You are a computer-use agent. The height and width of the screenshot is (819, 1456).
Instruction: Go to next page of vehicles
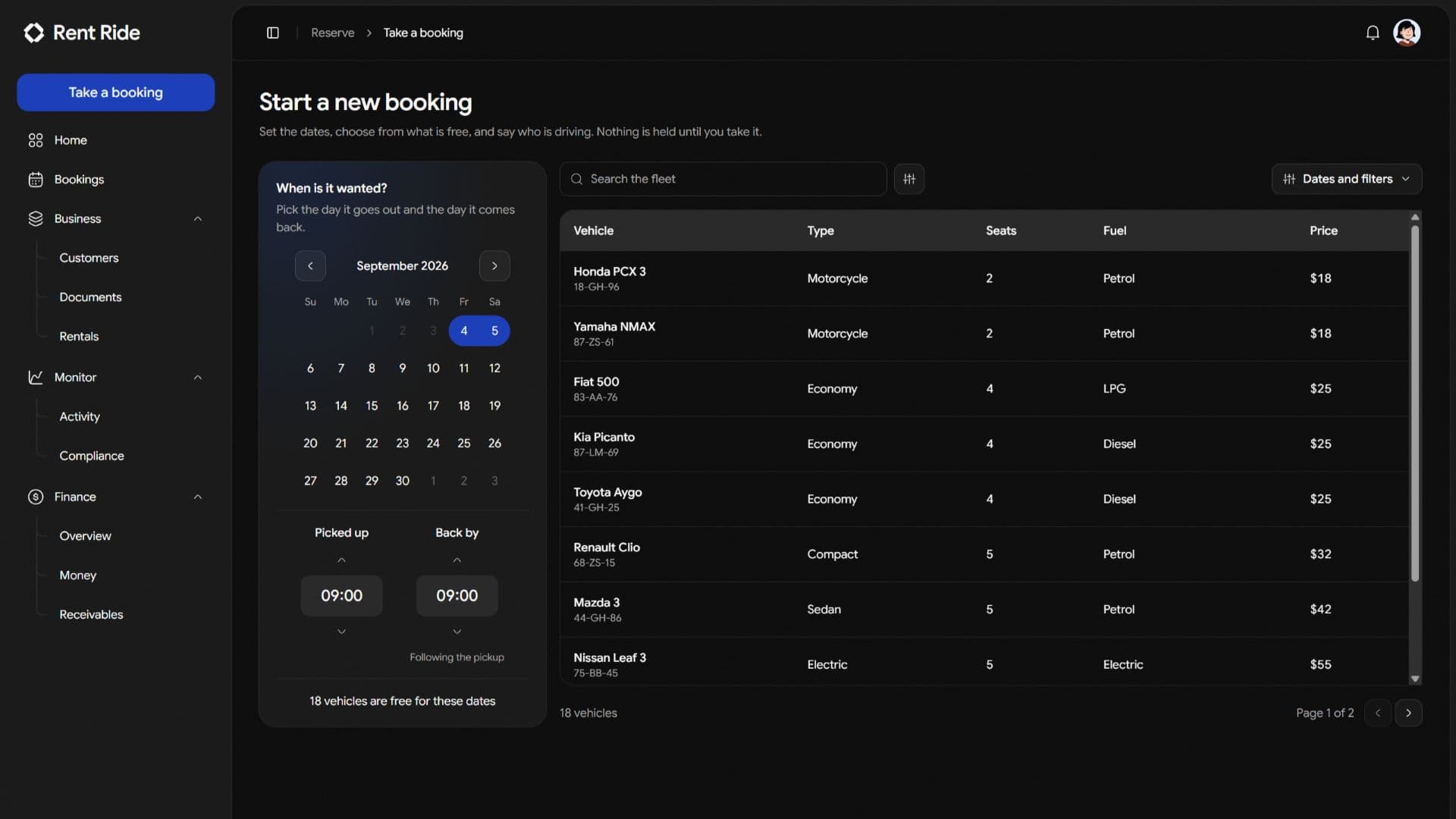pyautogui.click(x=1408, y=713)
